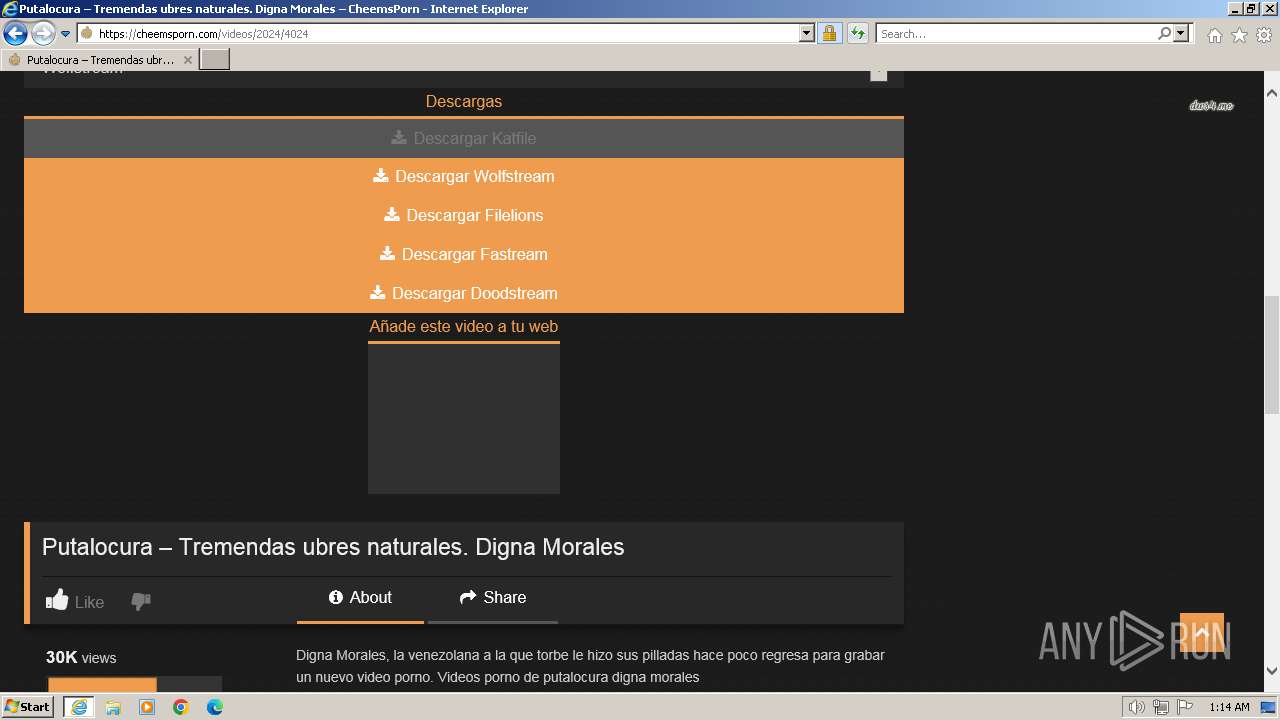Image resolution: width=1280 pixels, height=720 pixels.
Task: Click the Descargas heading
Action: [x=464, y=102]
